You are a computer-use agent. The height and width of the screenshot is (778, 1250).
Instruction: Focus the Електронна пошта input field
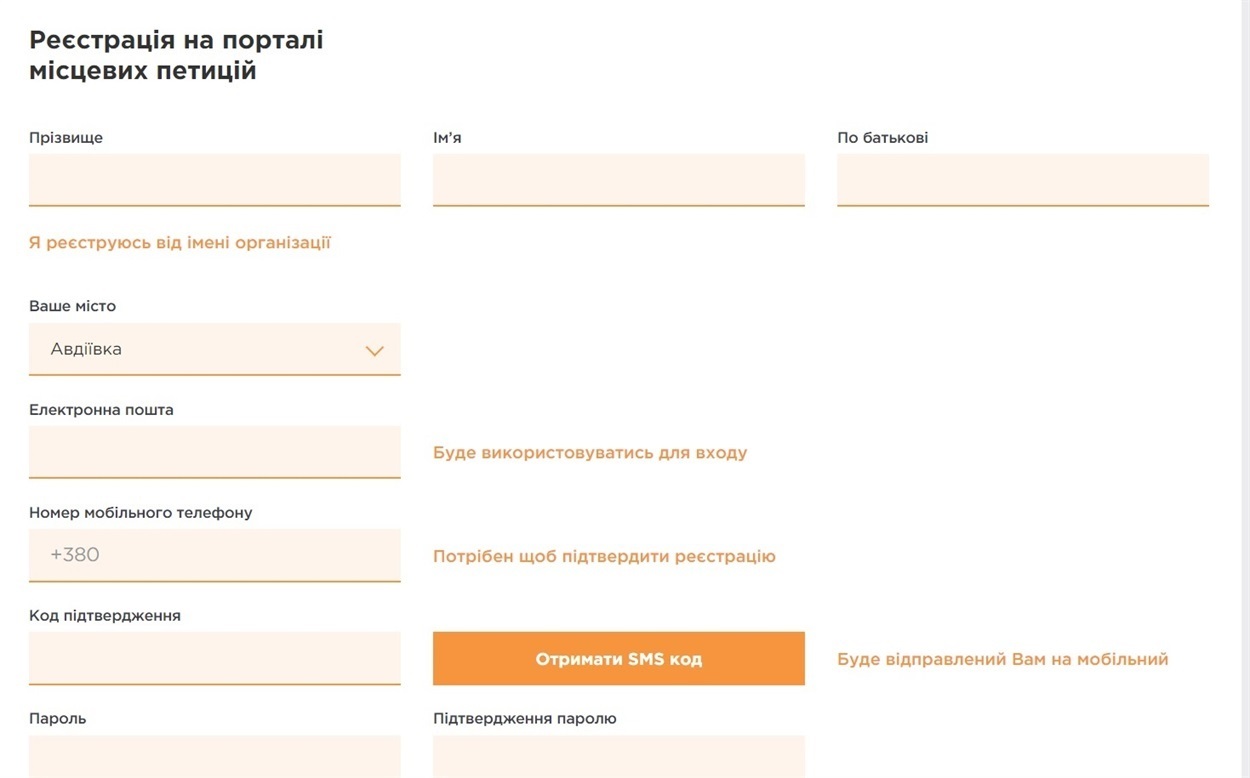pyautogui.click(x=215, y=452)
